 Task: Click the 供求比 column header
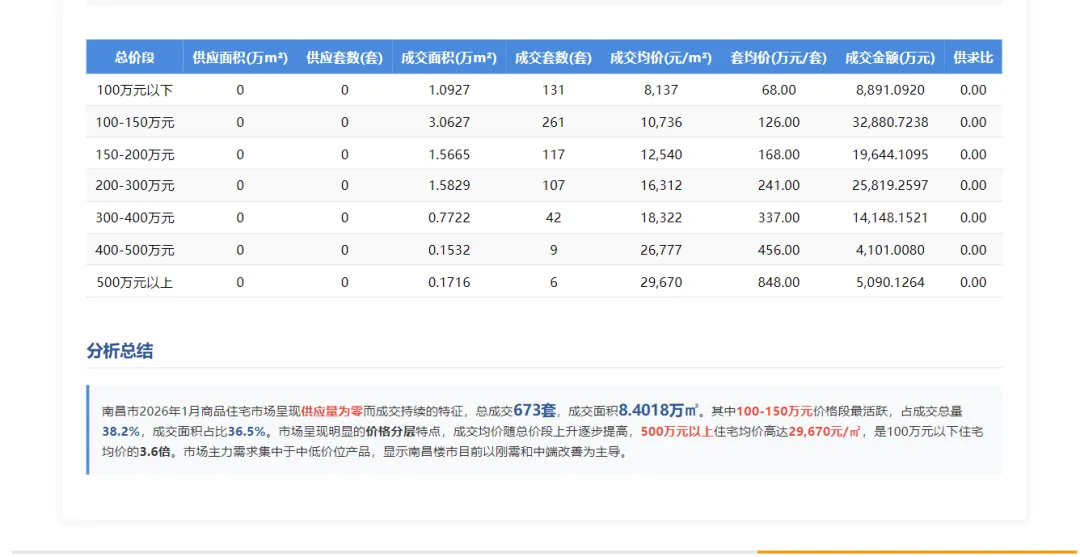click(973, 58)
